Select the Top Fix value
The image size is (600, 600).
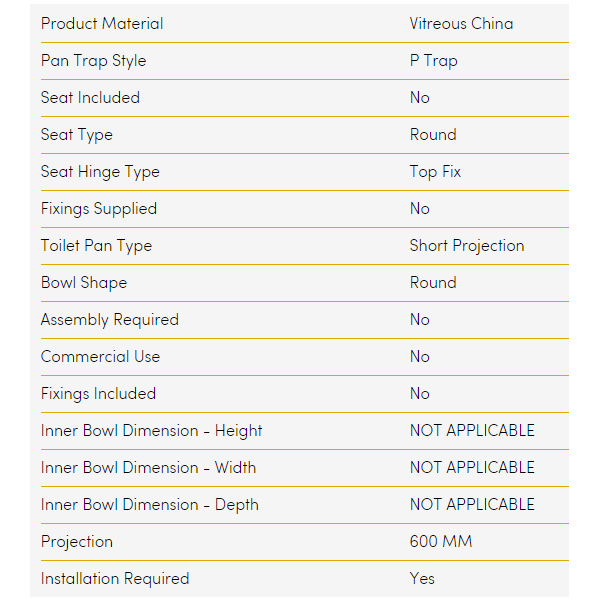coord(435,171)
